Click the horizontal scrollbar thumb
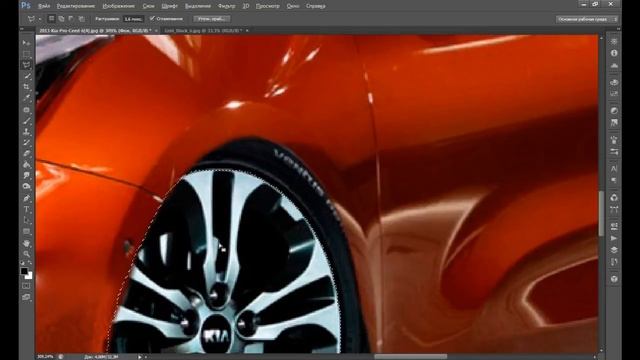The height and width of the screenshot is (360, 640). coord(411,356)
